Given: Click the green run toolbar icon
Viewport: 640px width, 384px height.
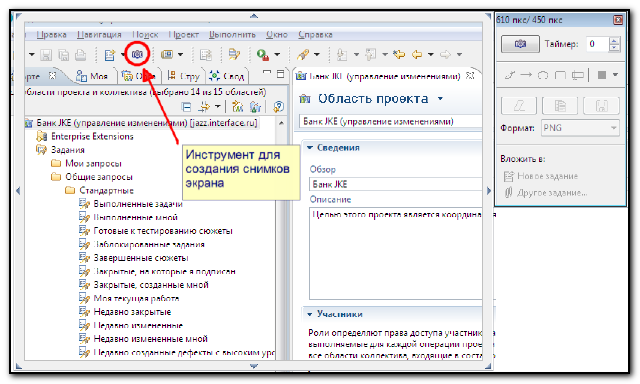Looking at the screenshot, I should coord(262,55).
